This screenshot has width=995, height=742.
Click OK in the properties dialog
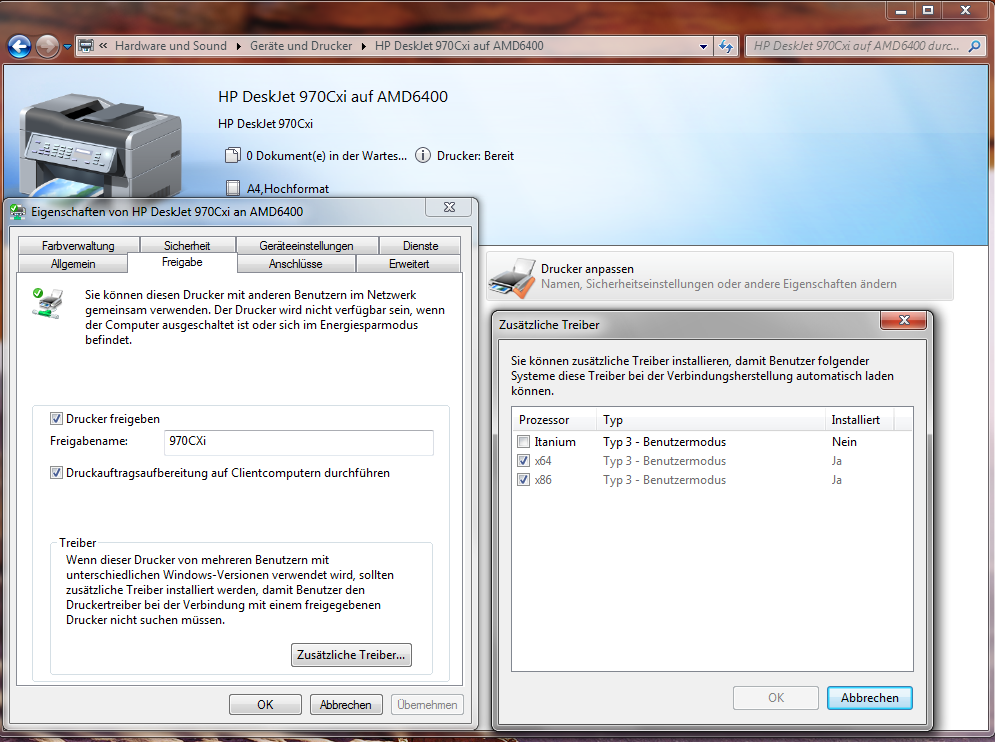click(265, 705)
